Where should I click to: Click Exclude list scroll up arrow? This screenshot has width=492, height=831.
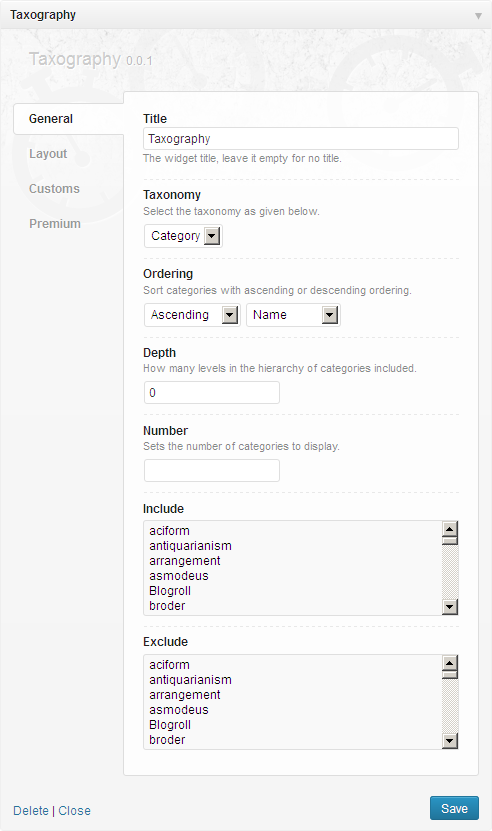tap(450, 662)
